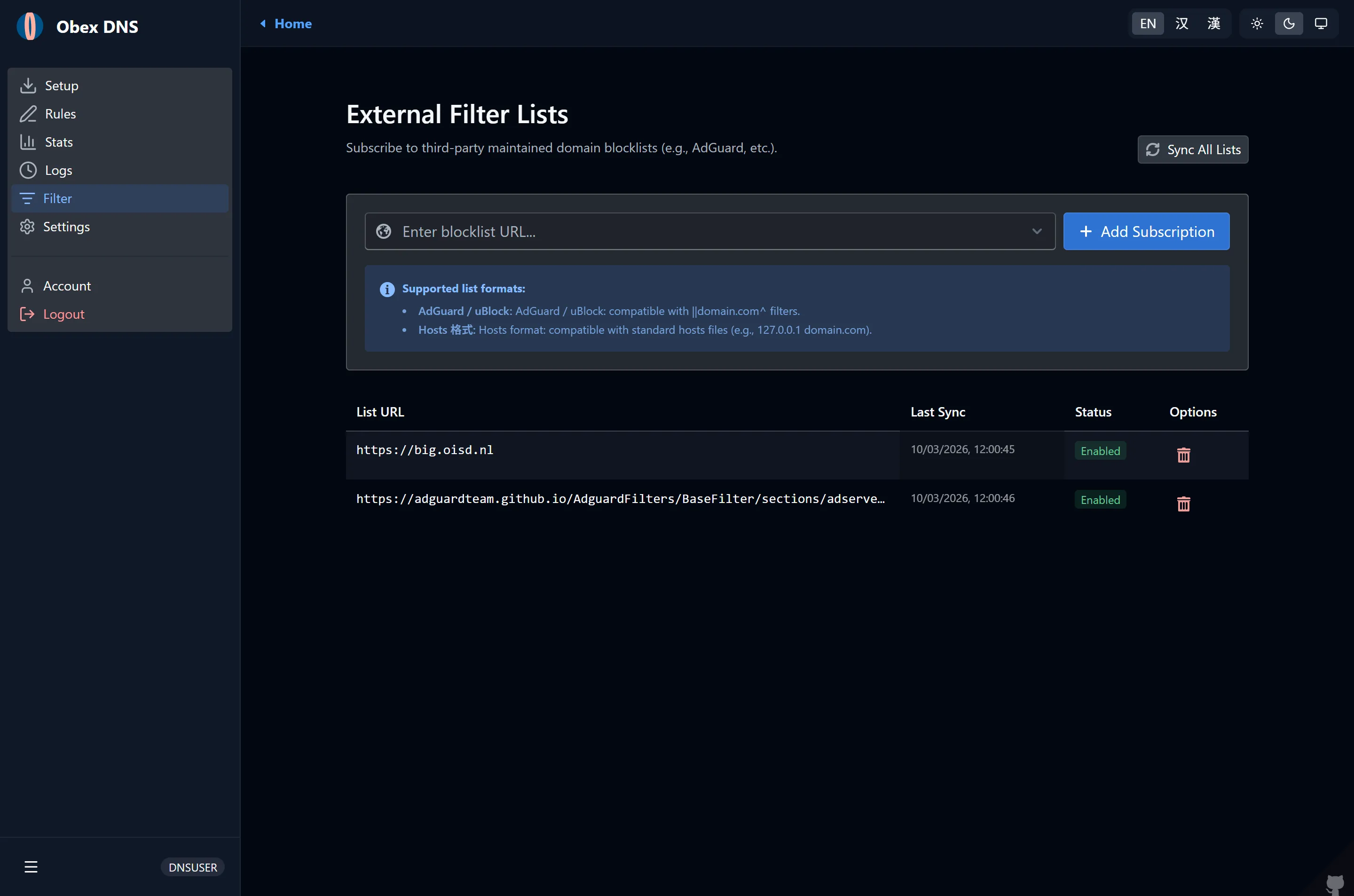
Task: Open the Account page
Action: tap(120, 286)
